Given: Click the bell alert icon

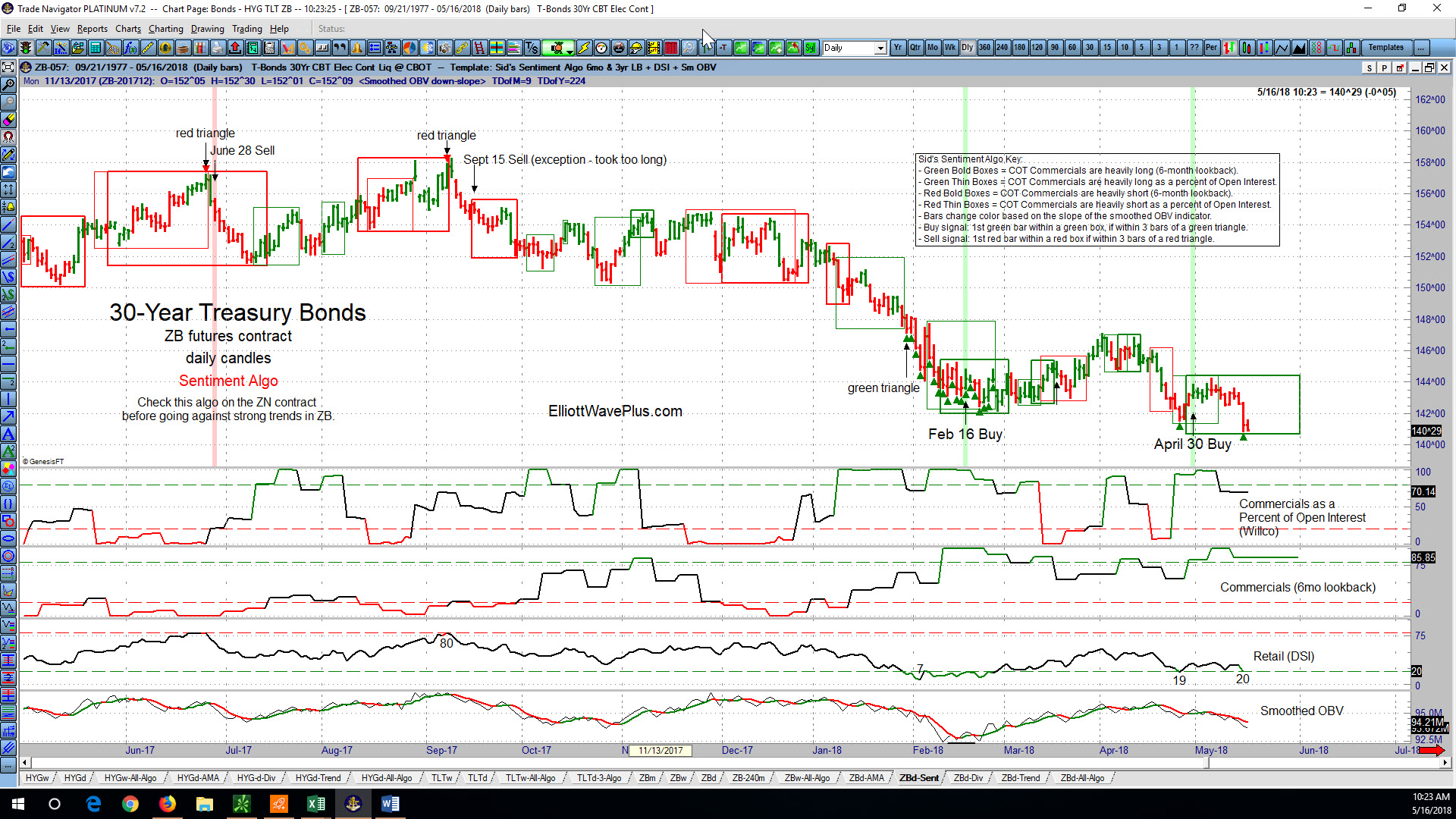Looking at the screenshot, I should coord(356,48).
